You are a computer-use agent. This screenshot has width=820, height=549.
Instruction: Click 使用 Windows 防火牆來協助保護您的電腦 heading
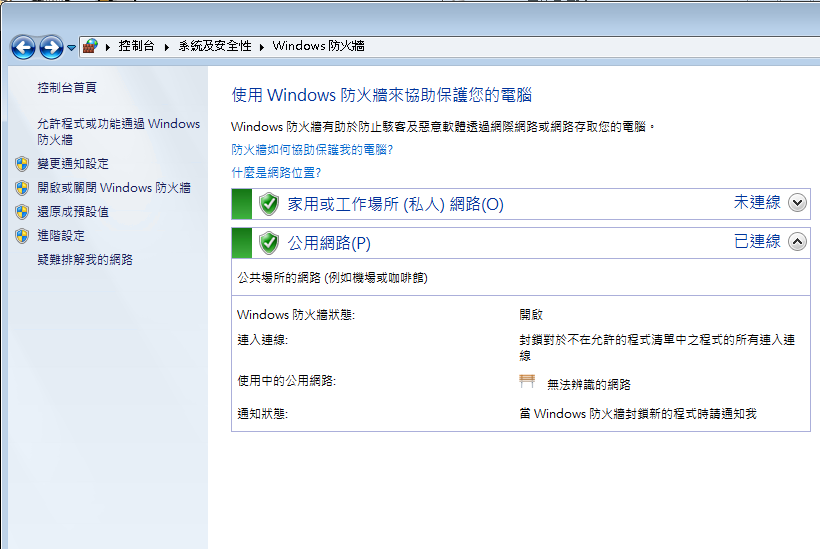click(x=382, y=95)
